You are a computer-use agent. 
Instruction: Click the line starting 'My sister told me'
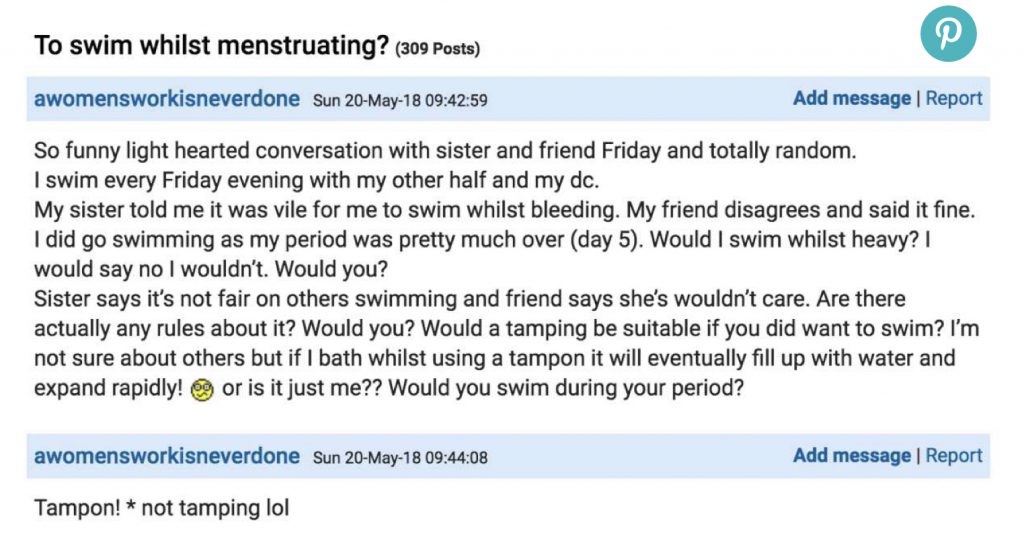(x=504, y=210)
